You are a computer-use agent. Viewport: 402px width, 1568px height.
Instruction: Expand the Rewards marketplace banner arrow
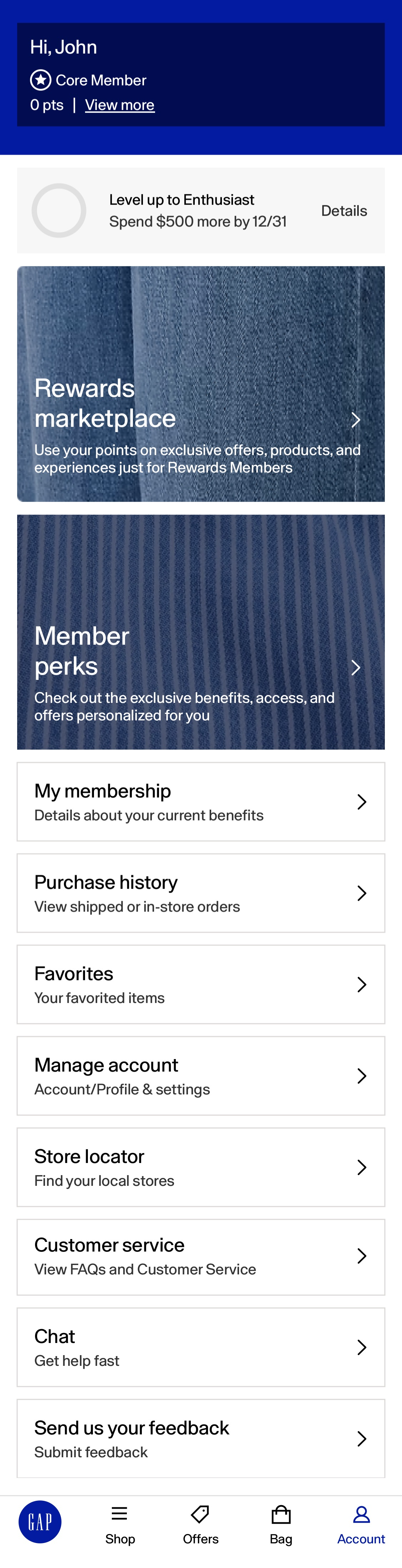(x=356, y=420)
